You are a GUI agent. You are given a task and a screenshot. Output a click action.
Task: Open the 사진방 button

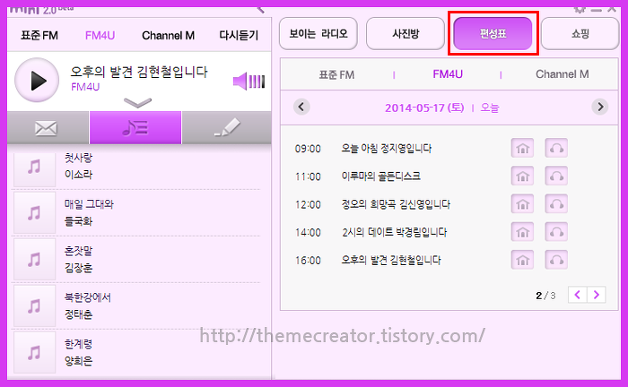click(x=405, y=34)
